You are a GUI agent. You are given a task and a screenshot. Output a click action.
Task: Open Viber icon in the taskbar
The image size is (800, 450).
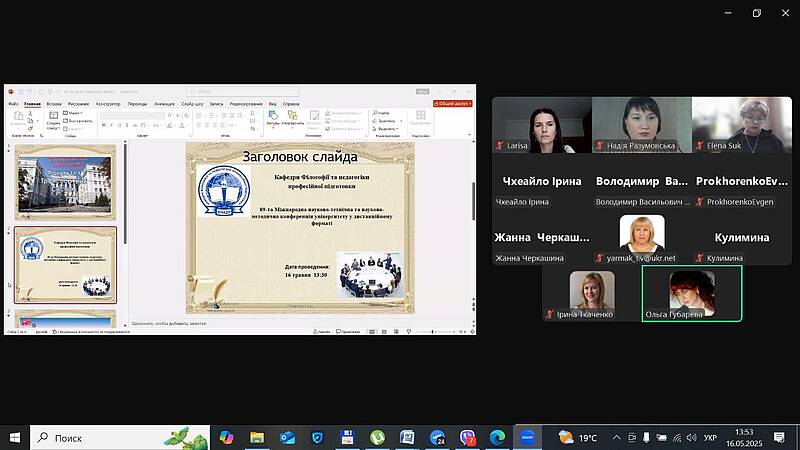pos(467,437)
